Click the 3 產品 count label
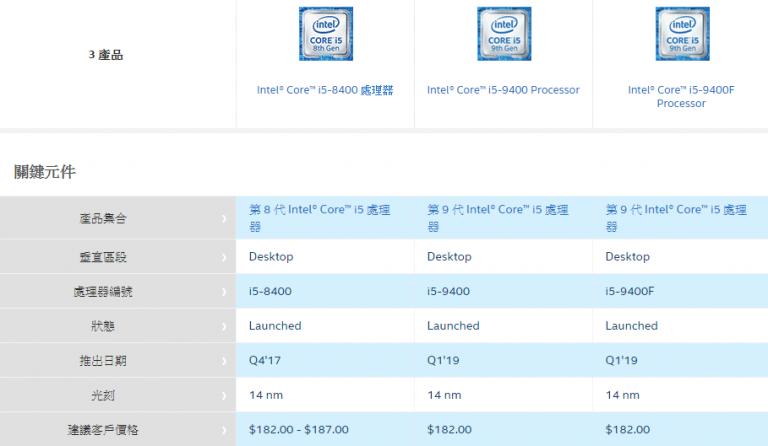Image resolution: width=768 pixels, height=446 pixels. tap(105, 55)
